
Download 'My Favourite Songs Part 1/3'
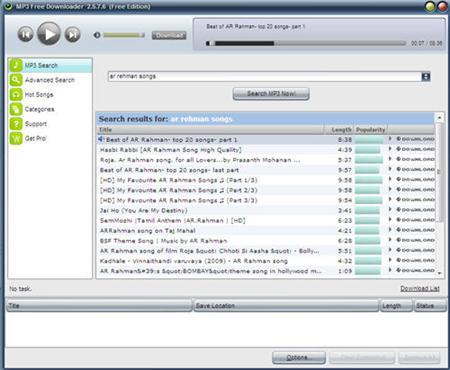click(415, 180)
